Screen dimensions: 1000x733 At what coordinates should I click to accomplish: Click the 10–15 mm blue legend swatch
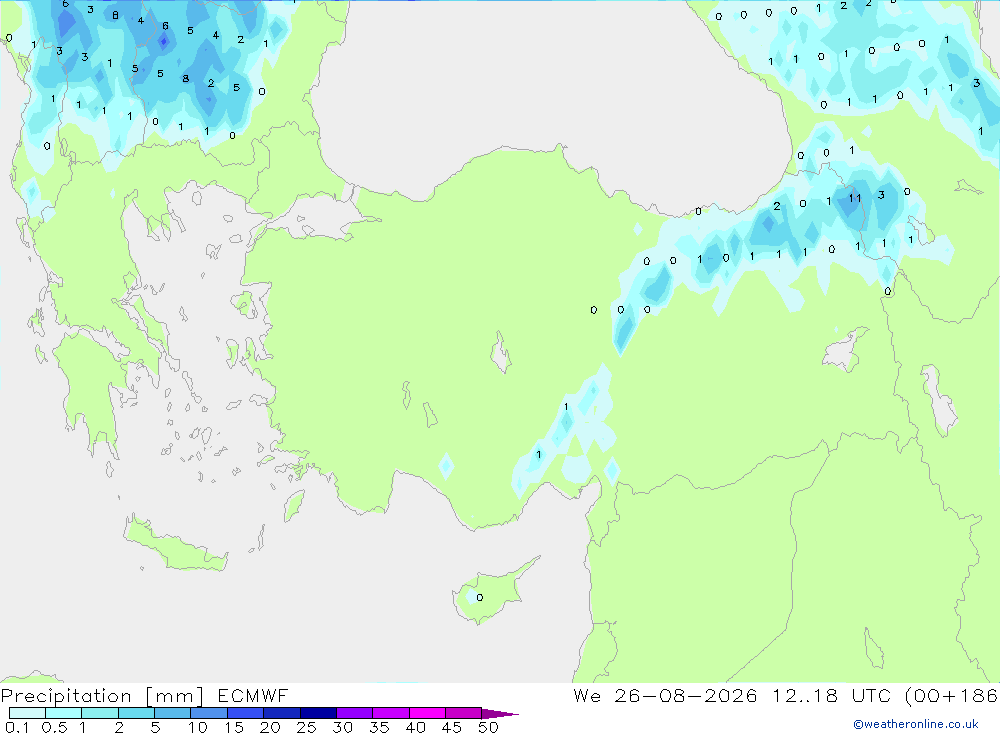209,713
